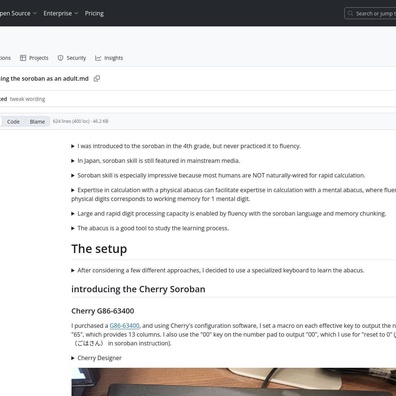Open the Insights tab
The image size is (396, 396).
[109, 58]
